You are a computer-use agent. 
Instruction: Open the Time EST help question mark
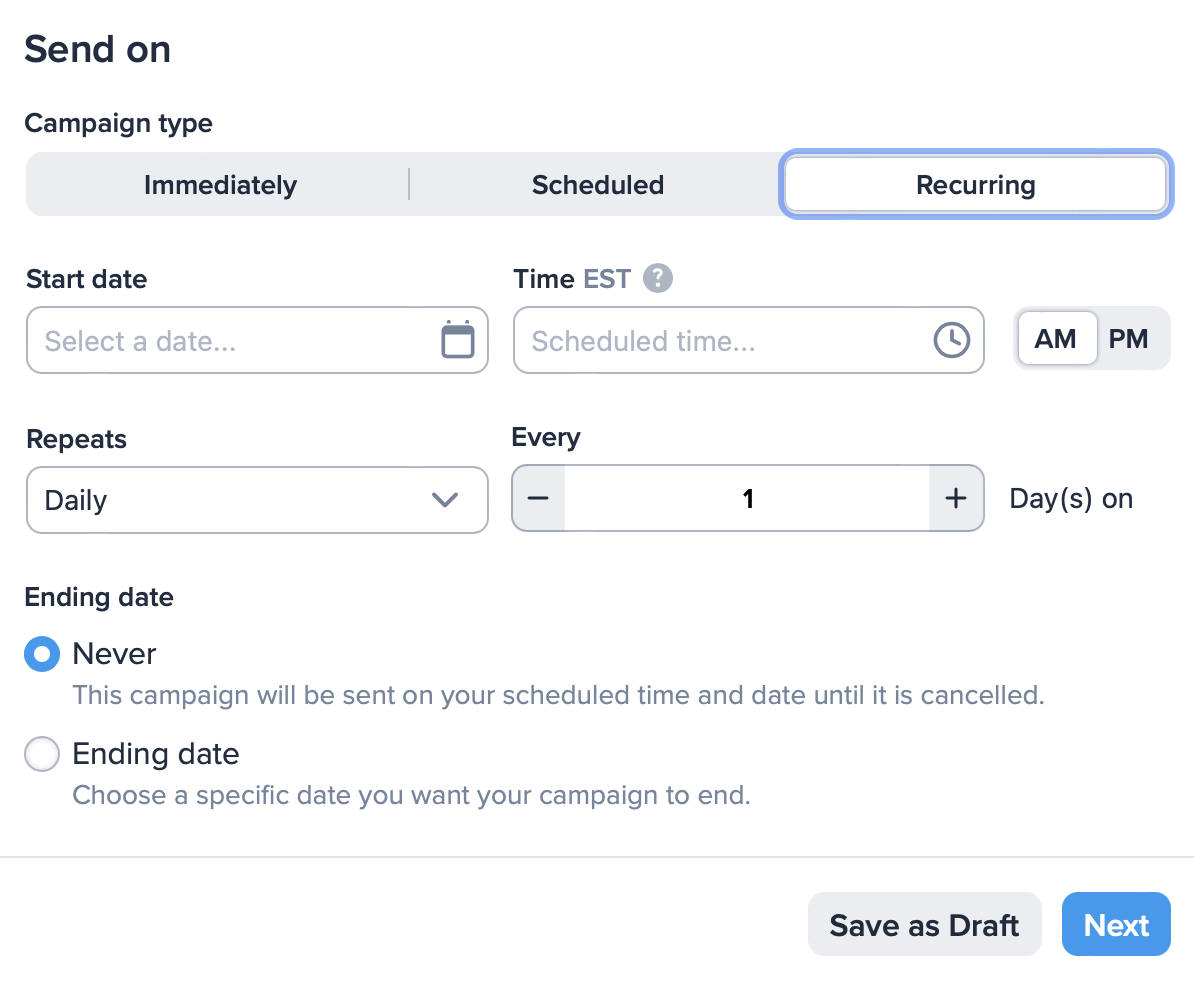pyautogui.click(x=658, y=278)
